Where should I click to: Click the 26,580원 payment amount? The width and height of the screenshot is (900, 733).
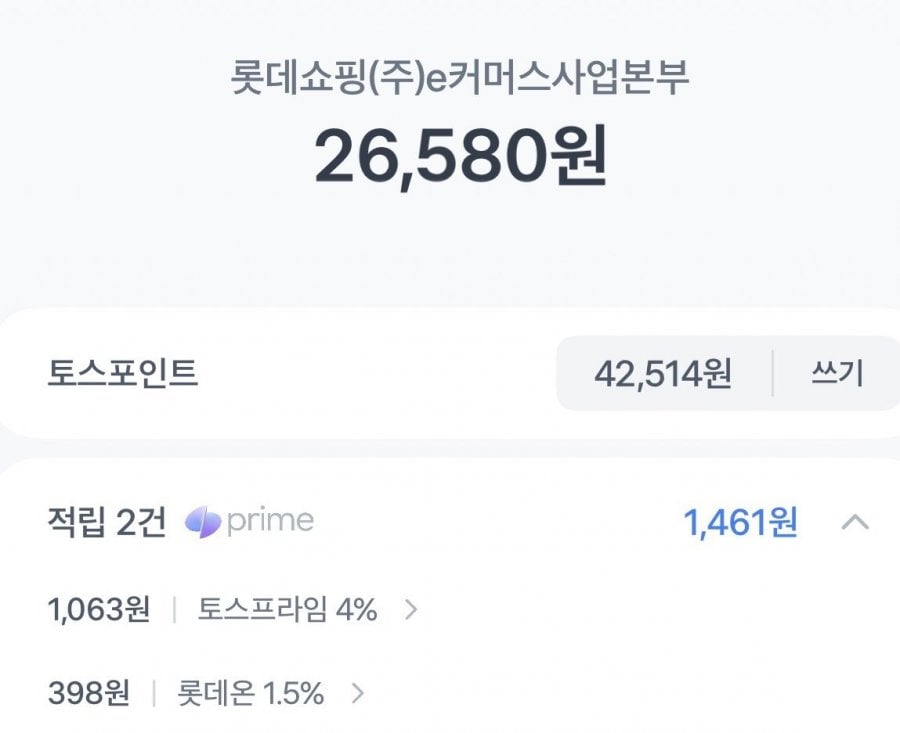pos(460,157)
